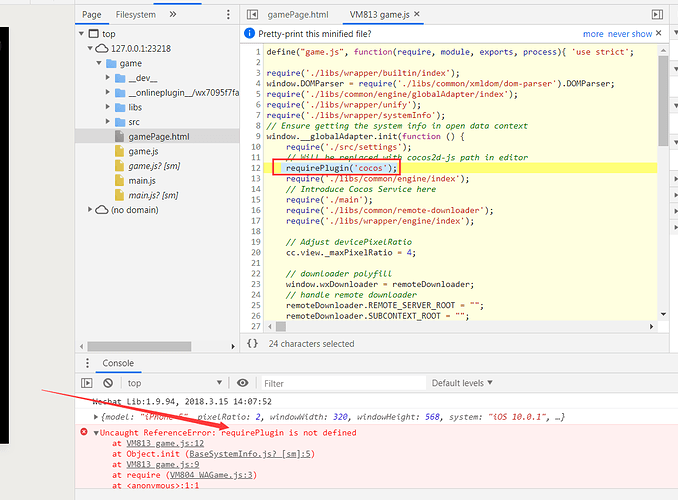Switch to the Page navigator tab
The width and height of the screenshot is (678, 500).
92,15
